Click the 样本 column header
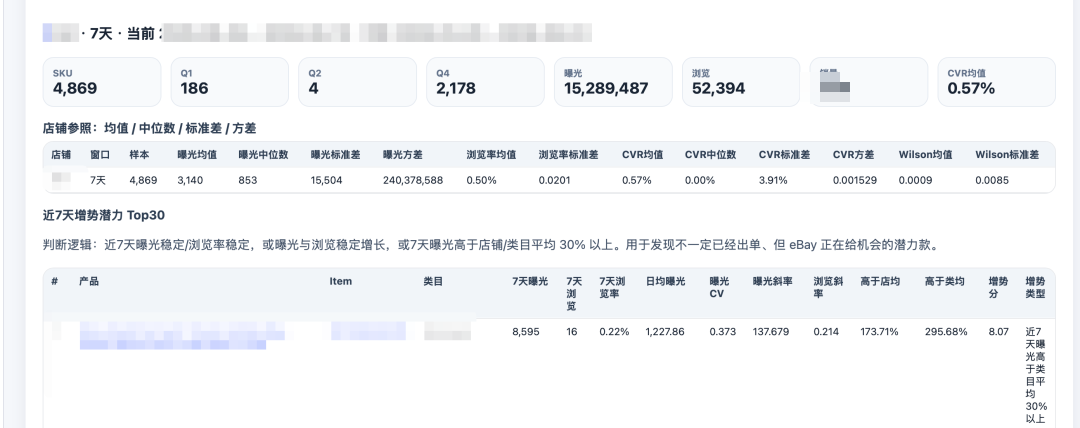This screenshot has height=428, width=1080. pos(139,155)
